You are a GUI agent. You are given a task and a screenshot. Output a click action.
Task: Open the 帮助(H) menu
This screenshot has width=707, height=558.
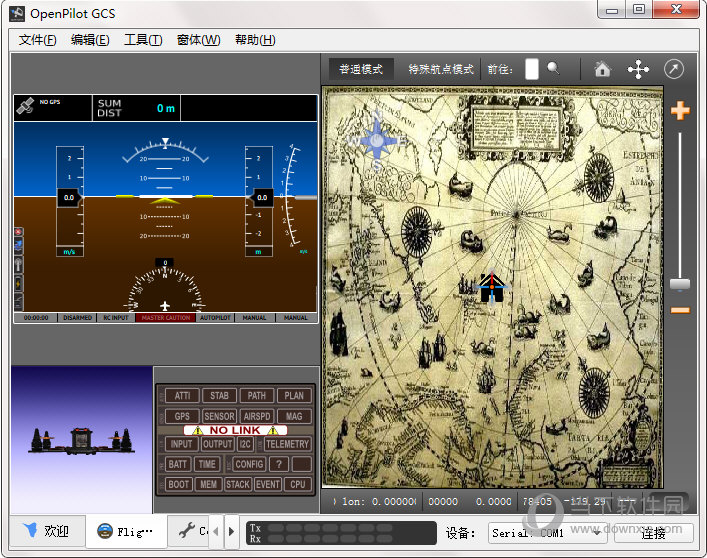pyautogui.click(x=255, y=40)
